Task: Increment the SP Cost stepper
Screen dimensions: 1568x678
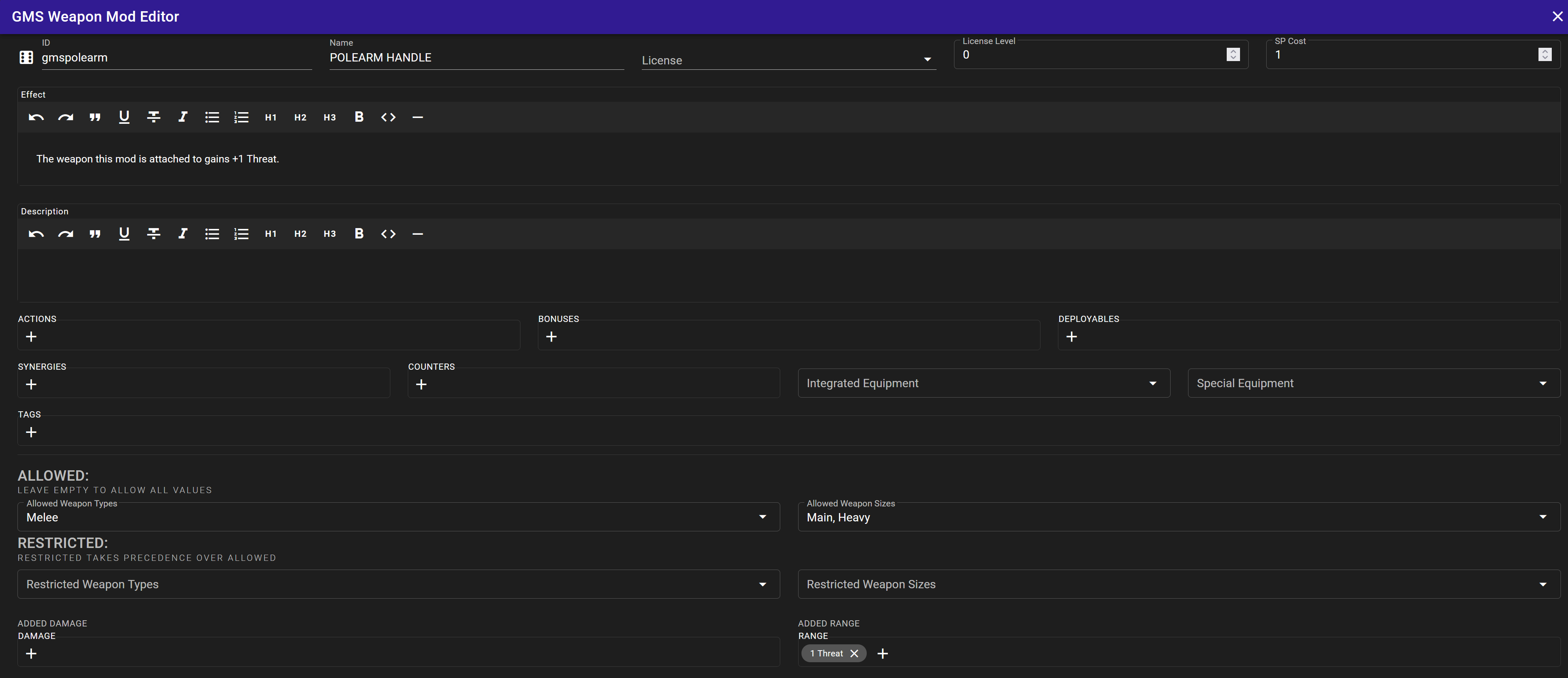Action: pos(1546,50)
